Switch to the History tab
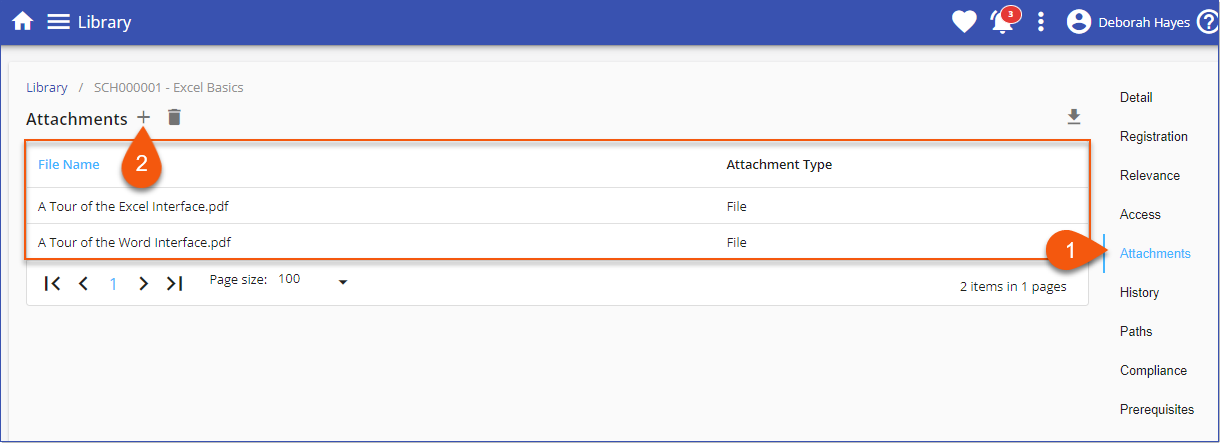 point(1139,292)
